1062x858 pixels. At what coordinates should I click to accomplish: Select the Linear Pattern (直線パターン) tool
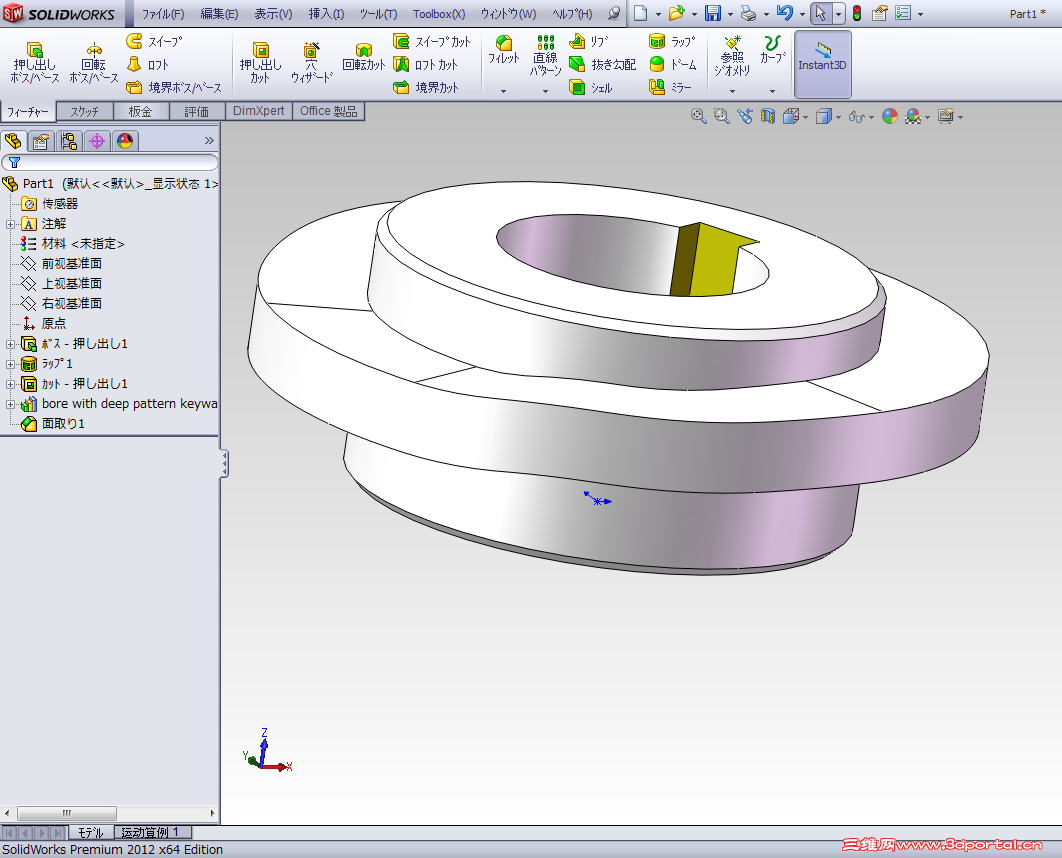click(545, 56)
